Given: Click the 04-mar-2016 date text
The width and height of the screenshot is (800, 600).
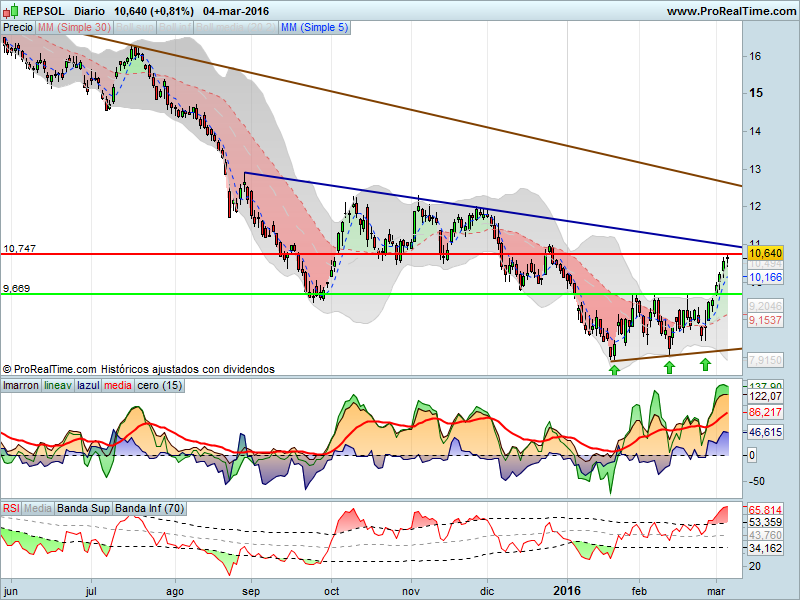Looking at the screenshot, I should (x=236, y=11).
